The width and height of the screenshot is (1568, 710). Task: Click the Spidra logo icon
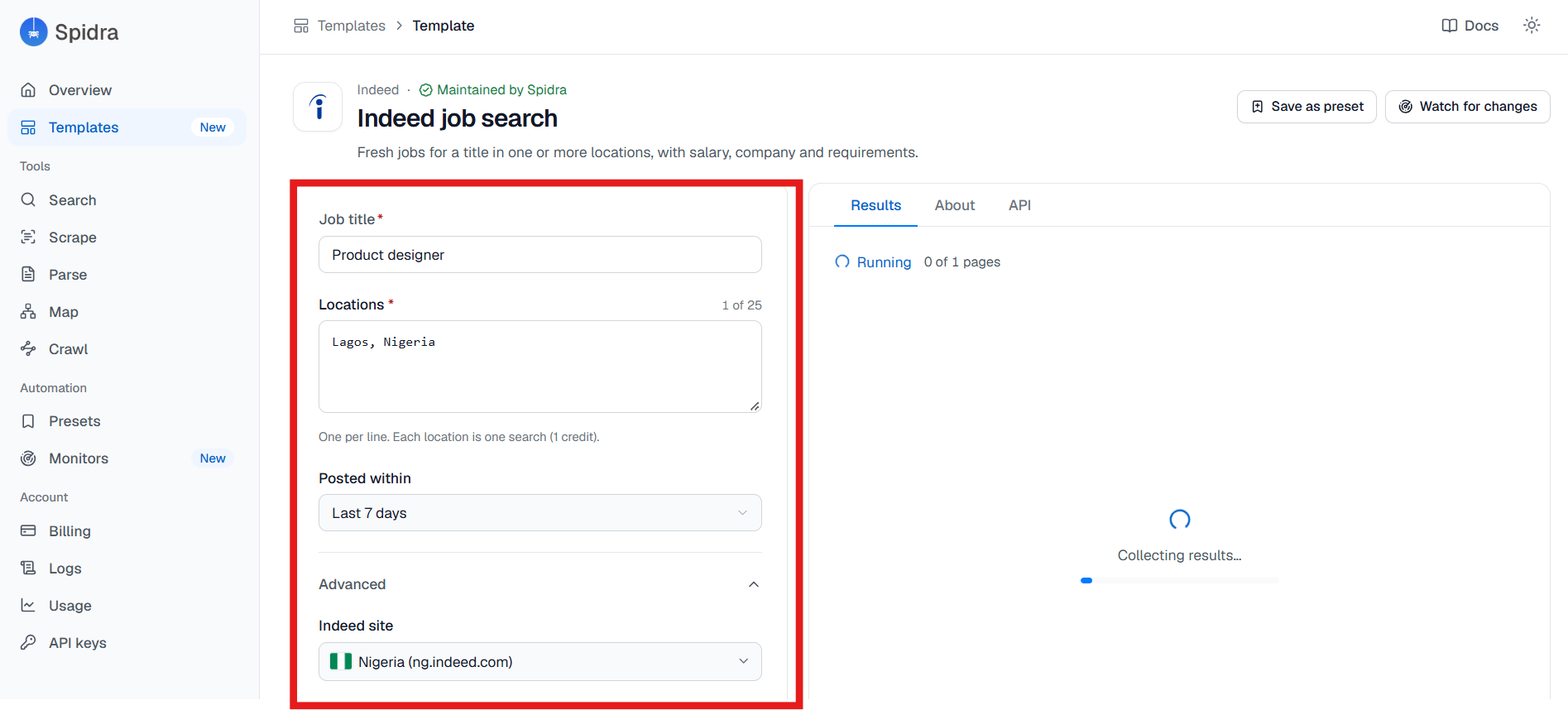click(x=34, y=32)
